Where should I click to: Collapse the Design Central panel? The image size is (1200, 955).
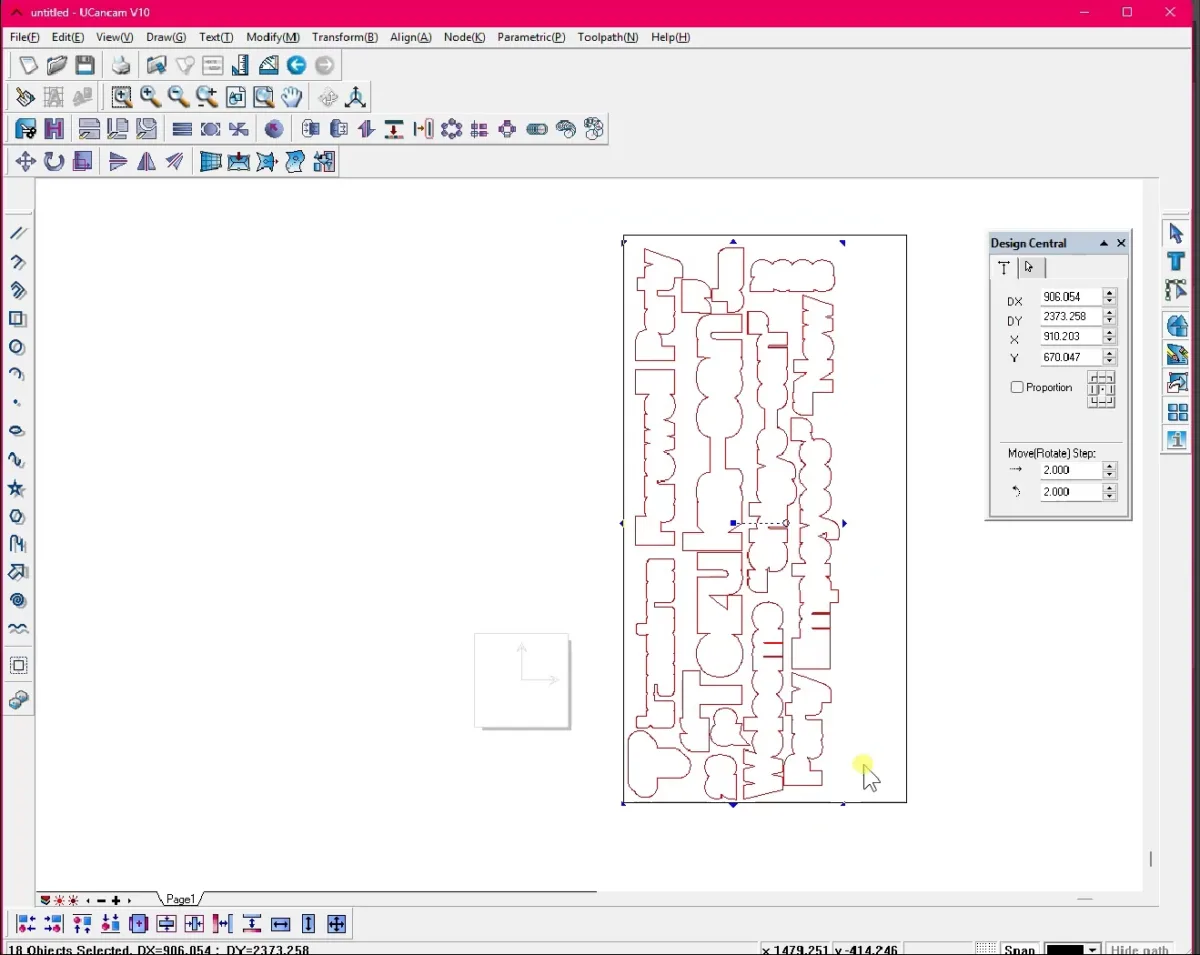(1104, 243)
